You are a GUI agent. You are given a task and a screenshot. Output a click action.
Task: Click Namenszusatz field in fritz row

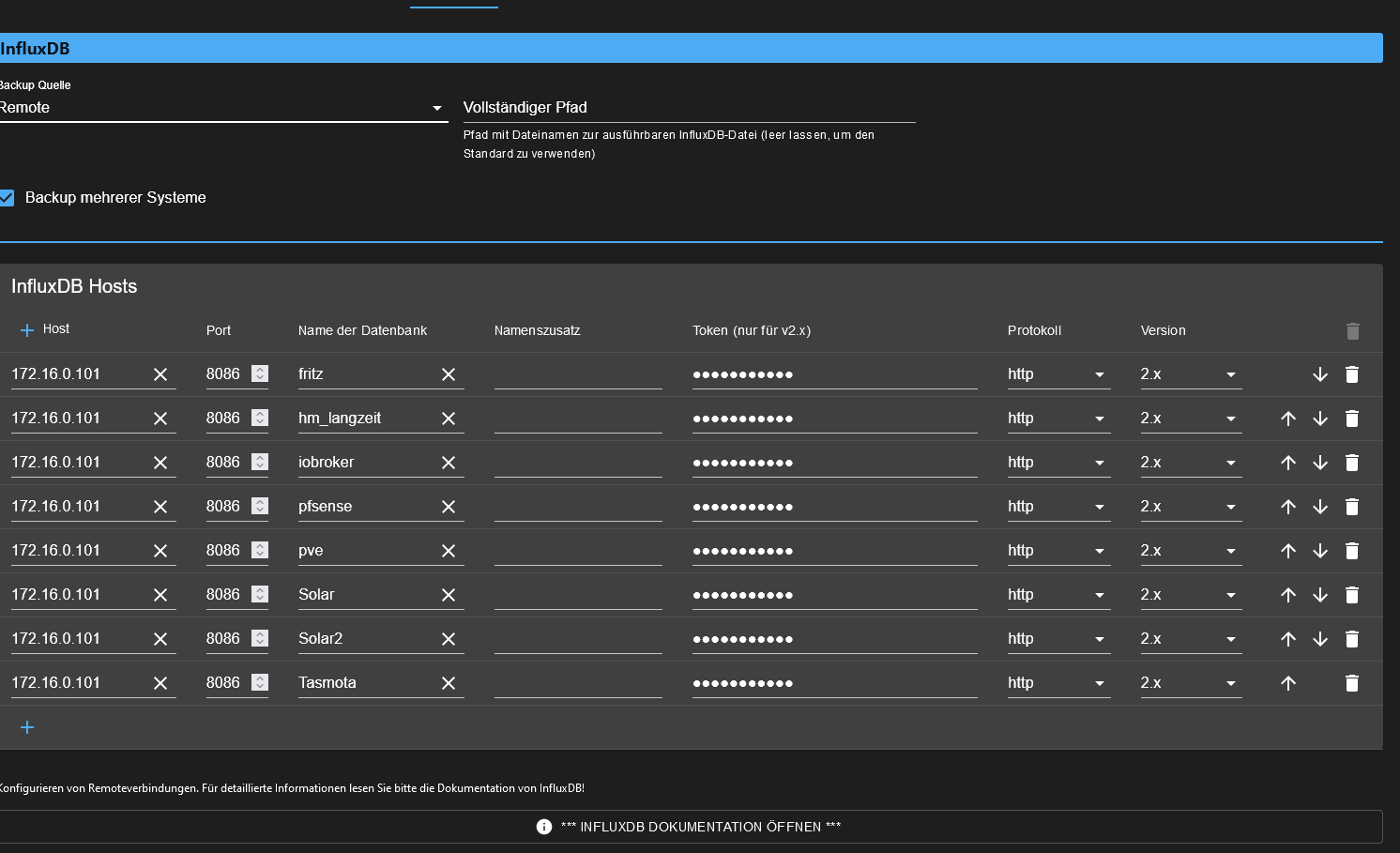(x=578, y=374)
